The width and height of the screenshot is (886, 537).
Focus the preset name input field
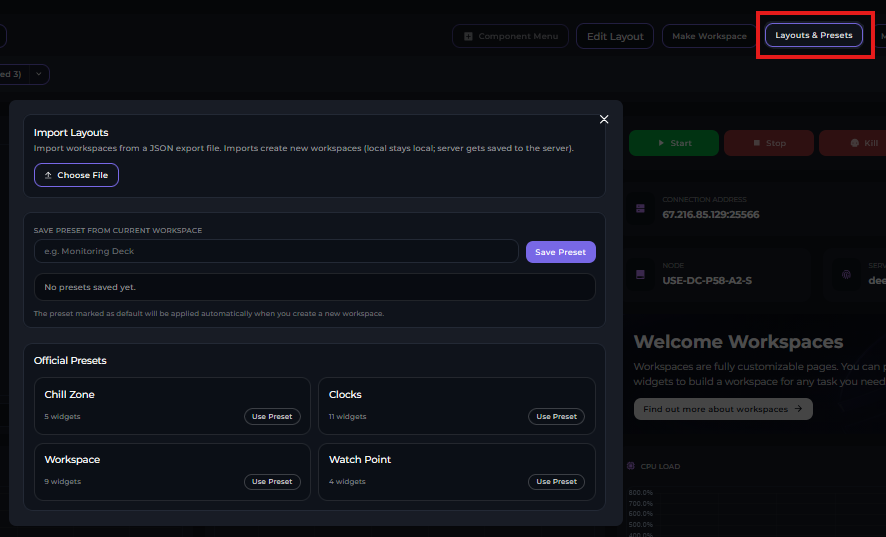click(276, 251)
